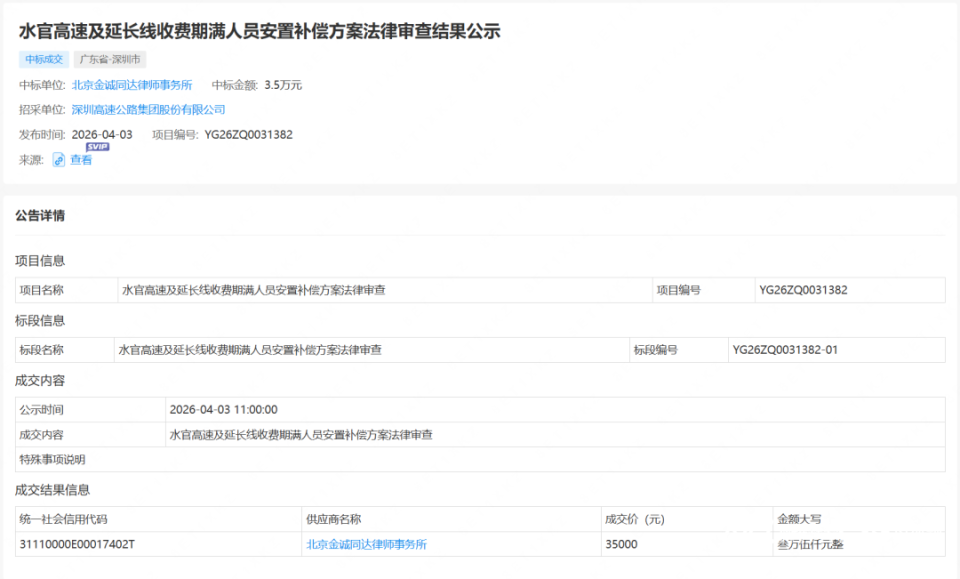This screenshot has height=579, width=960.
Task: Open supplier link 北京金诚同达律师事务所 in results table
Action: [366, 544]
